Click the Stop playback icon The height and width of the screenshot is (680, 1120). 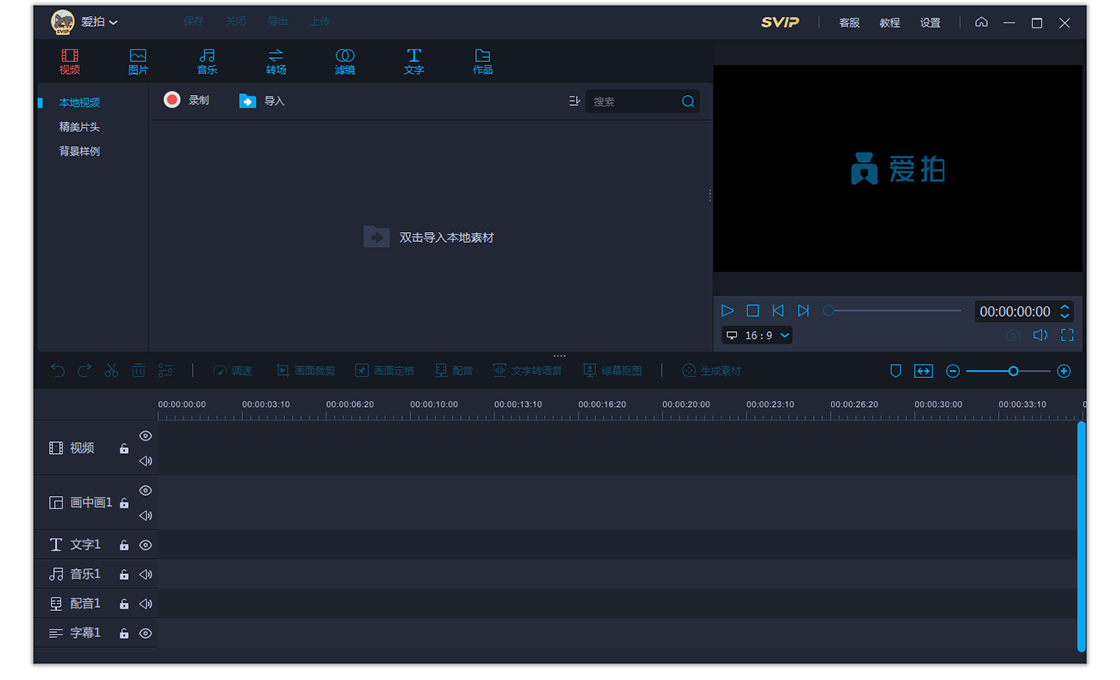(753, 311)
